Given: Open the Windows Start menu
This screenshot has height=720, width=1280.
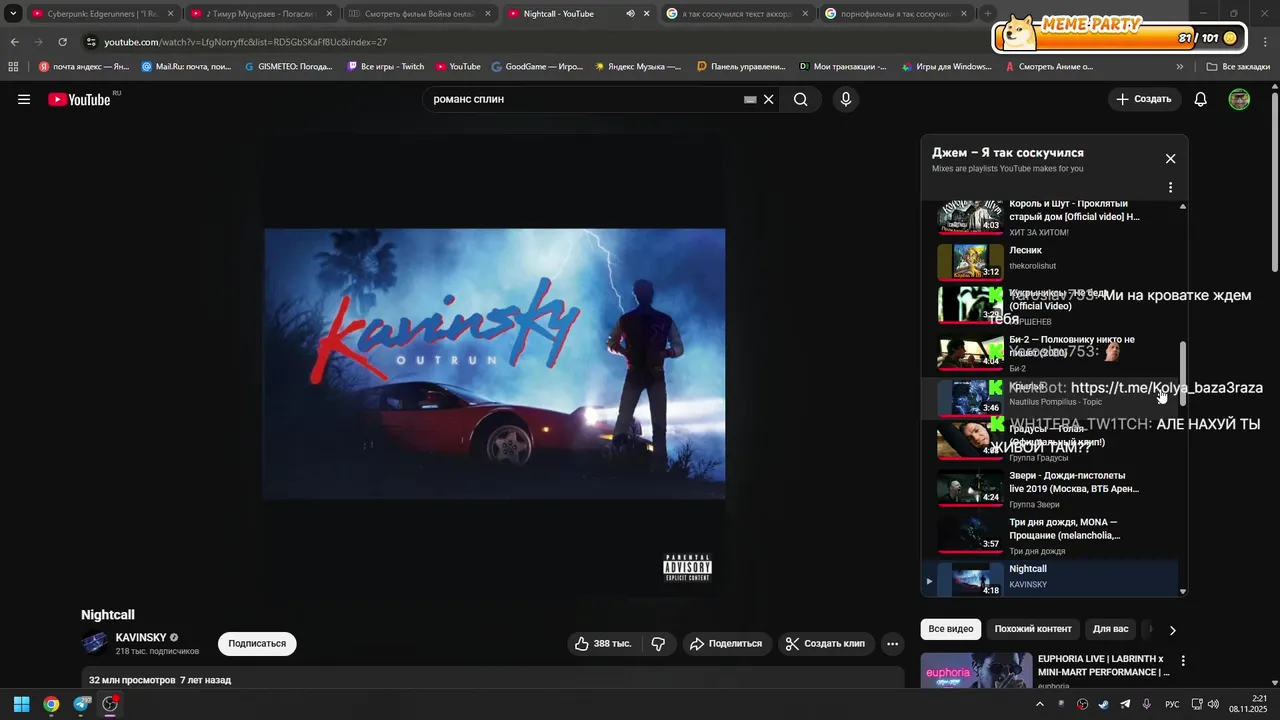Looking at the screenshot, I should coord(21,704).
